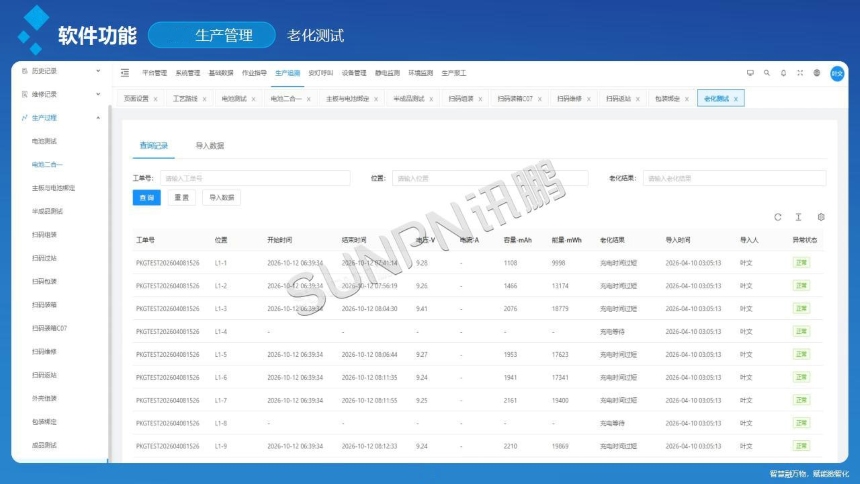Change row density with the height icon
The height and width of the screenshot is (484, 860).
click(799, 217)
